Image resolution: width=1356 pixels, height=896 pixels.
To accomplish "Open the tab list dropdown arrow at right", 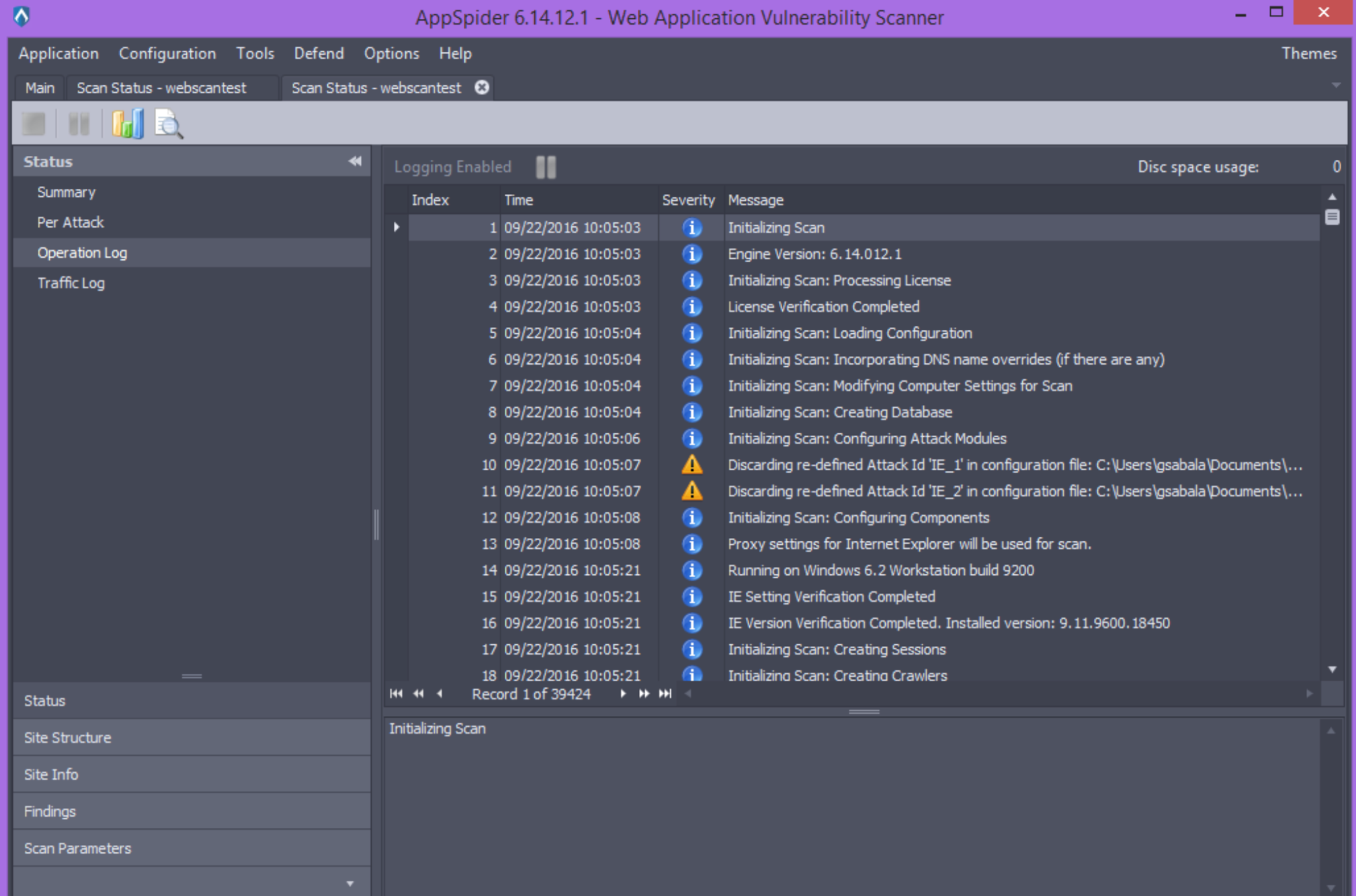I will click(x=1336, y=85).
